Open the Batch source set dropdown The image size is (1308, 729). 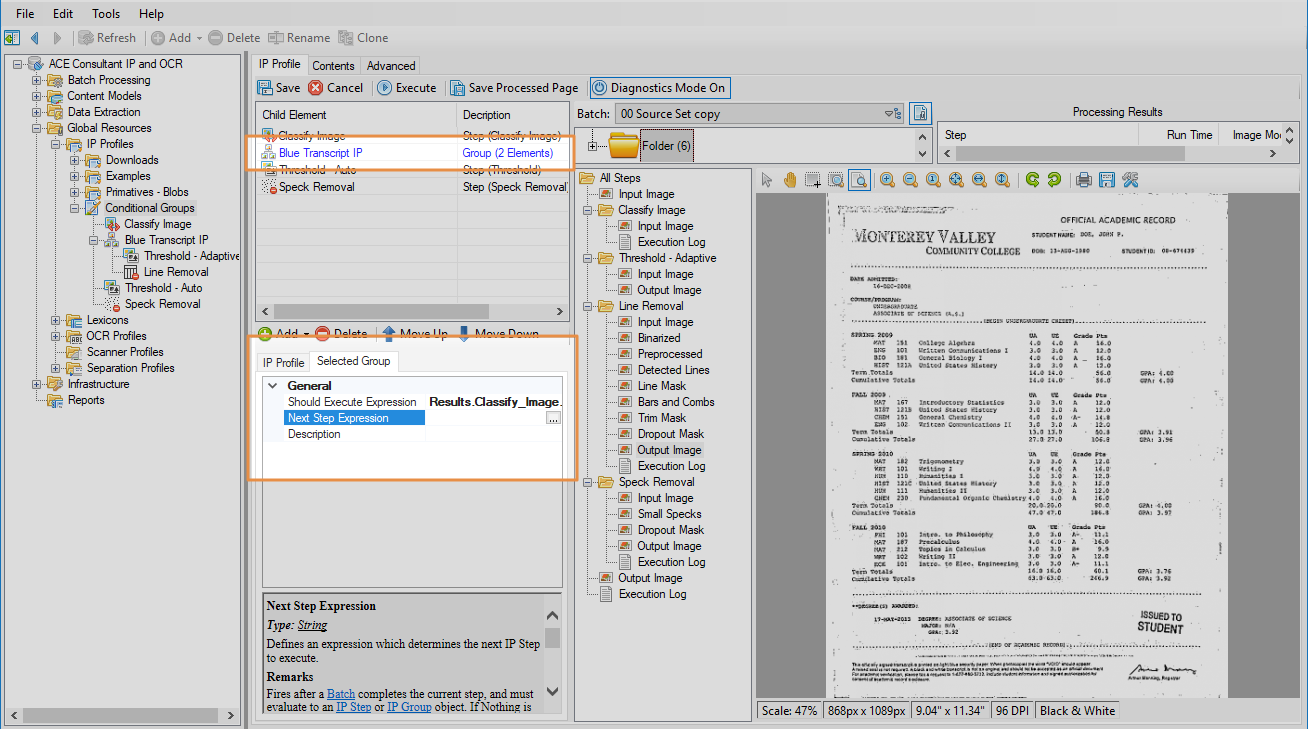891,114
